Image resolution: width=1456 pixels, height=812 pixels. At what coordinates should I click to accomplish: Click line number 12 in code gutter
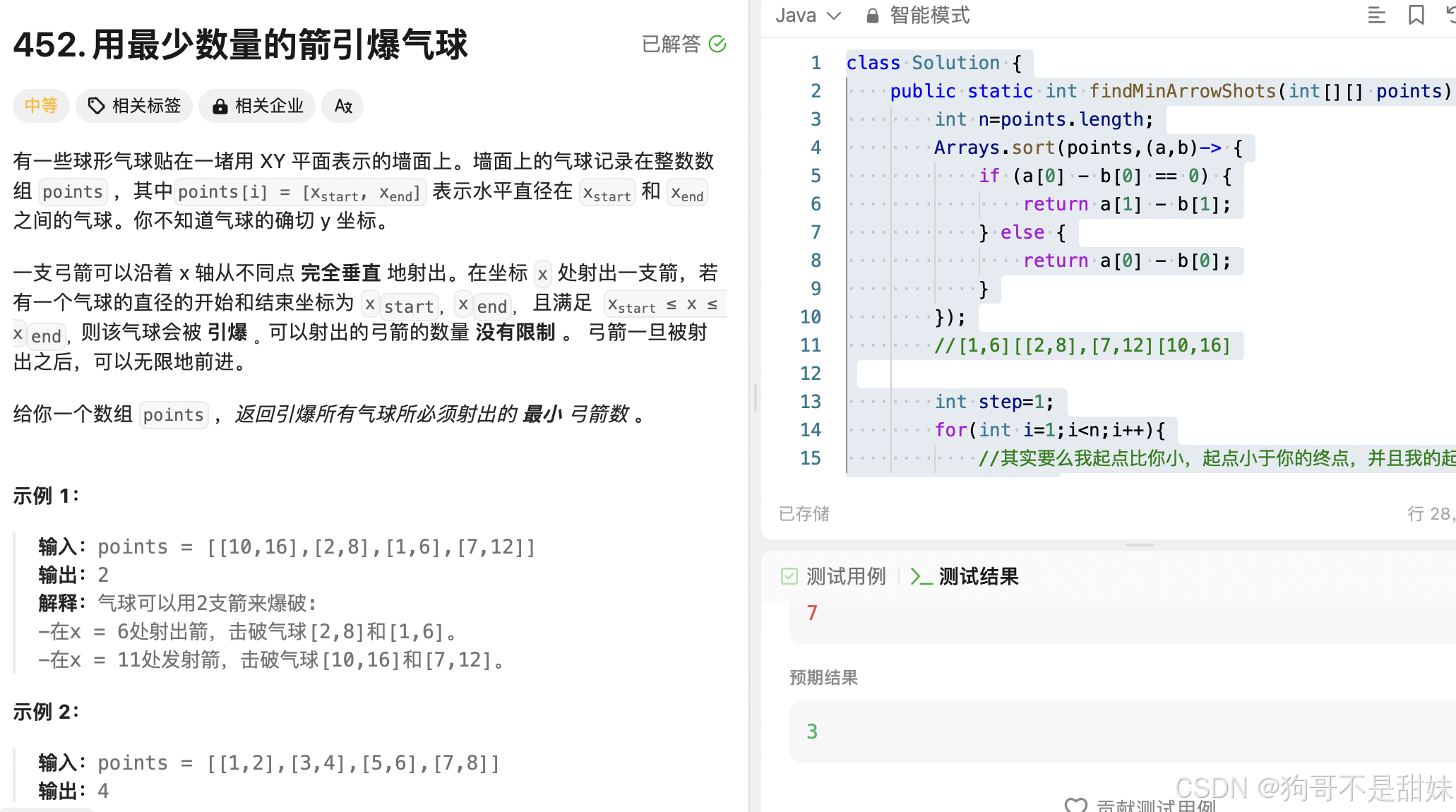[x=811, y=373]
